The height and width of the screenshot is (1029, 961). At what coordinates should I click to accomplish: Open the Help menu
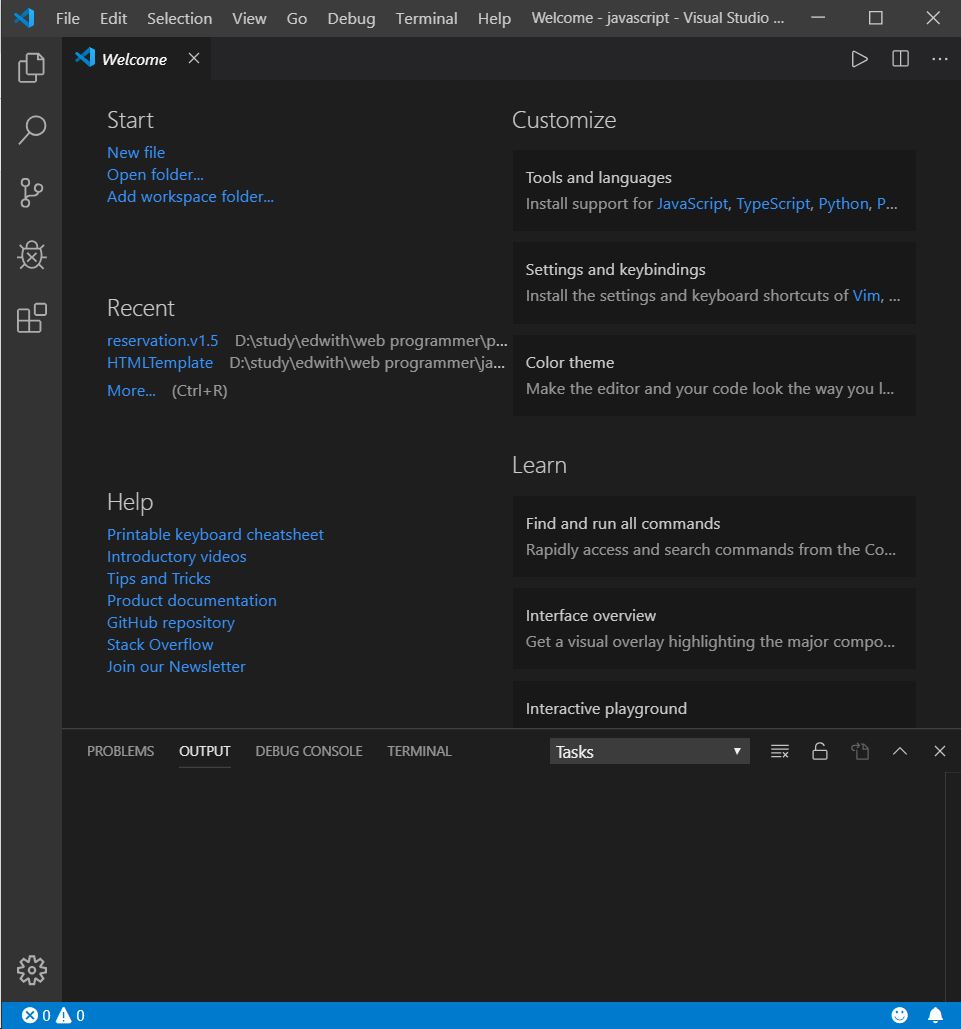[x=494, y=18]
